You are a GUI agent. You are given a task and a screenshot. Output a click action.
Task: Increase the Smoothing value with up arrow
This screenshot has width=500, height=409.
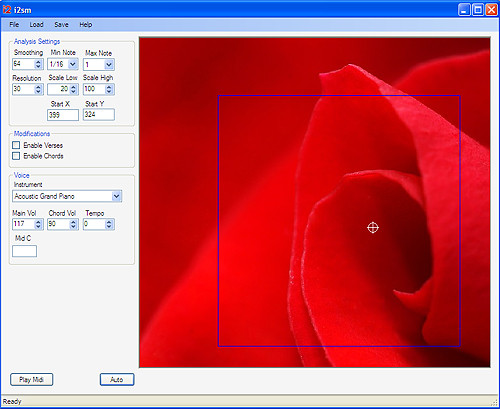tap(38, 62)
